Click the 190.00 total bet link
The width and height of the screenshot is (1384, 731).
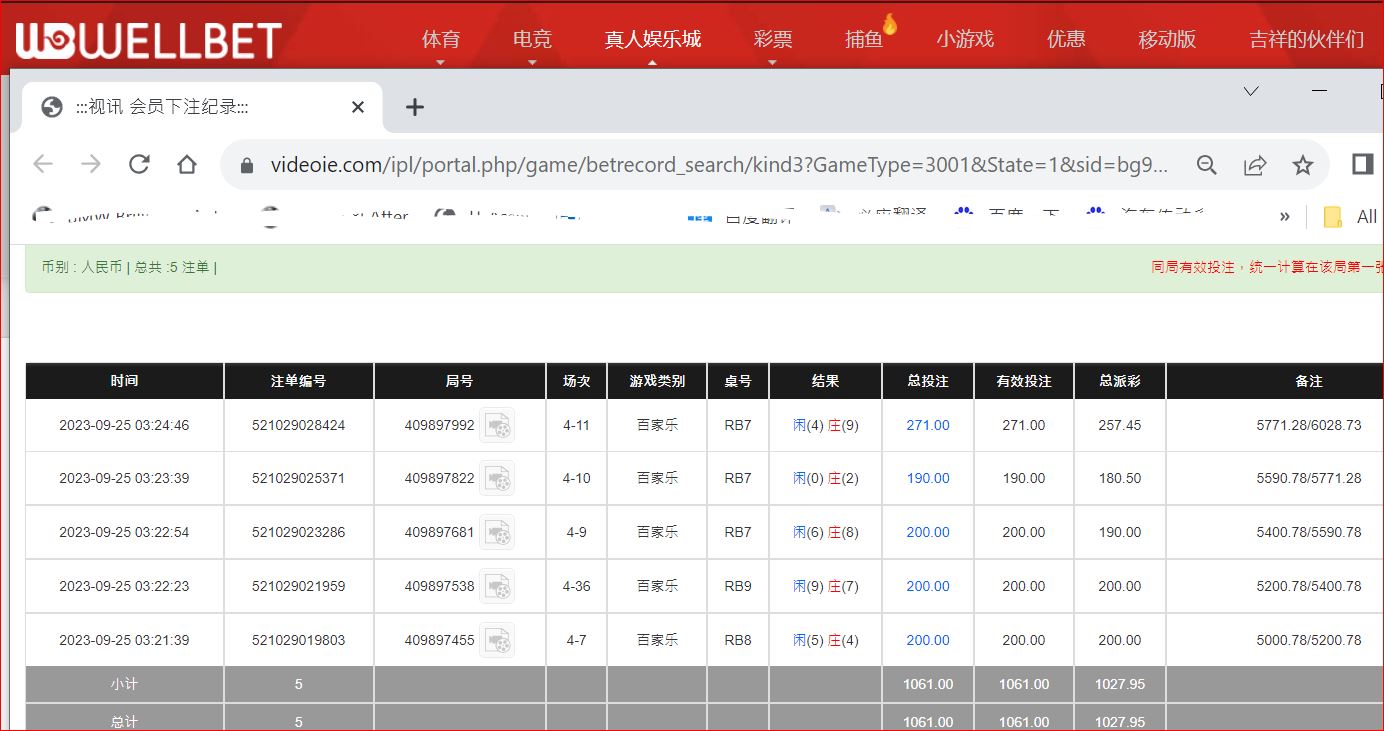(x=928, y=479)
